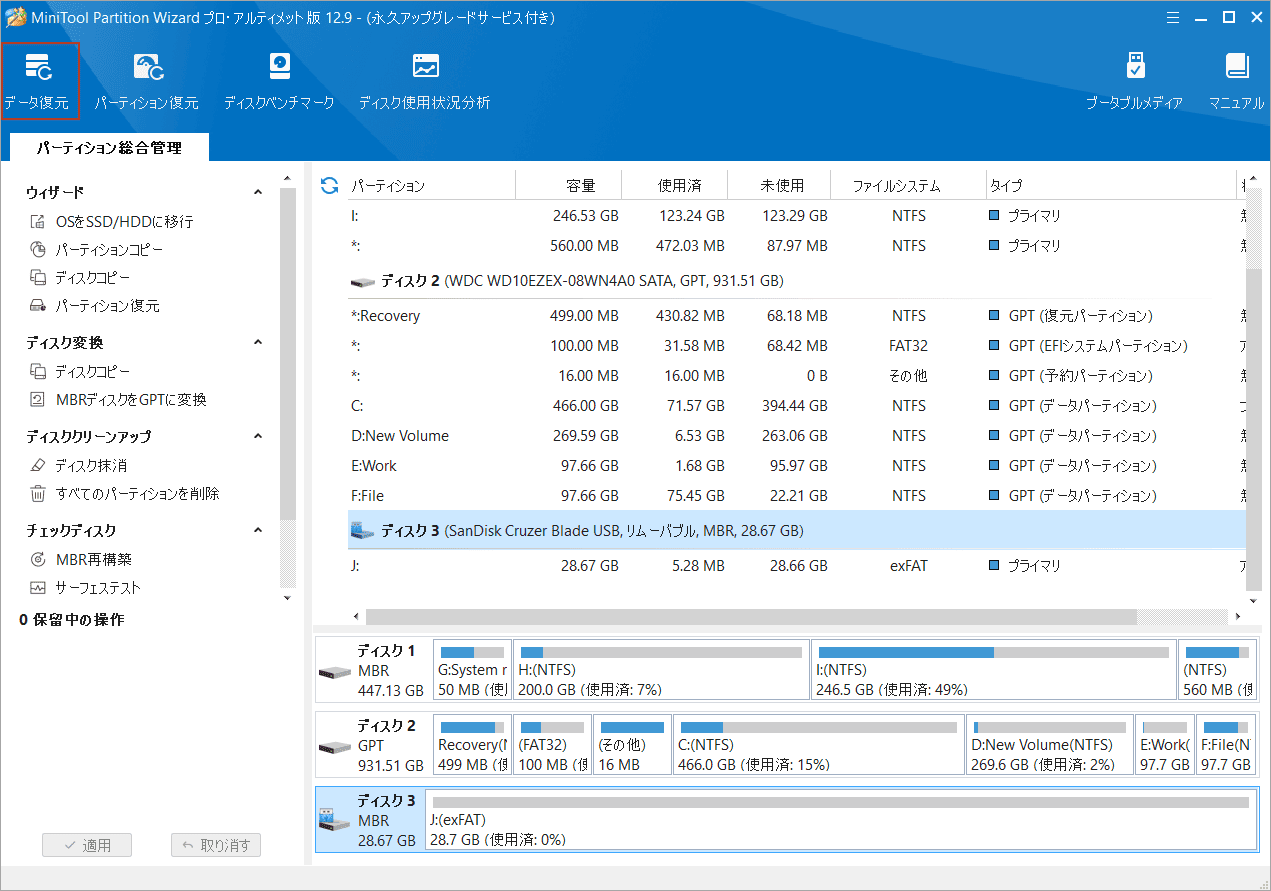1271x891 pixels.
Task: Click I:(NTFS) block in disk map
Action: [994, 670]
